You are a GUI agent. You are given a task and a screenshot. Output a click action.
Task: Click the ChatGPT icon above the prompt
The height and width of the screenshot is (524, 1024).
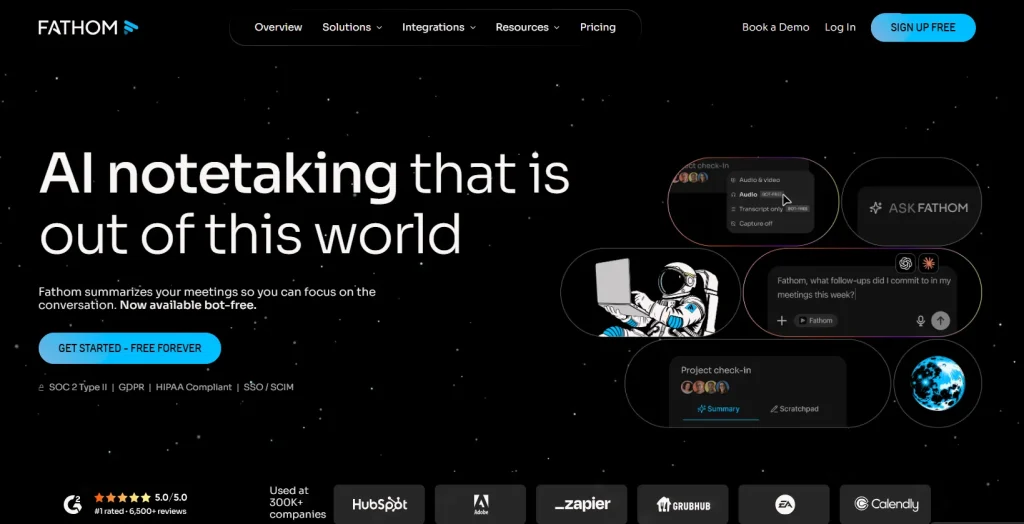(905, 263)
